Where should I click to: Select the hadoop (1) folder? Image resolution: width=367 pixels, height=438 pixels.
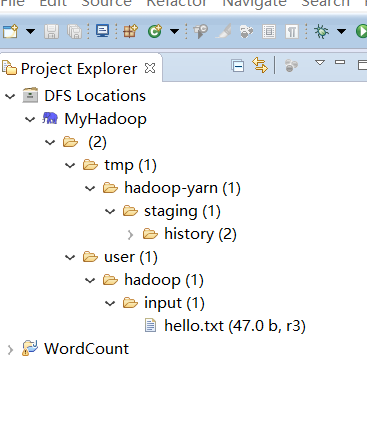point(164,280)
